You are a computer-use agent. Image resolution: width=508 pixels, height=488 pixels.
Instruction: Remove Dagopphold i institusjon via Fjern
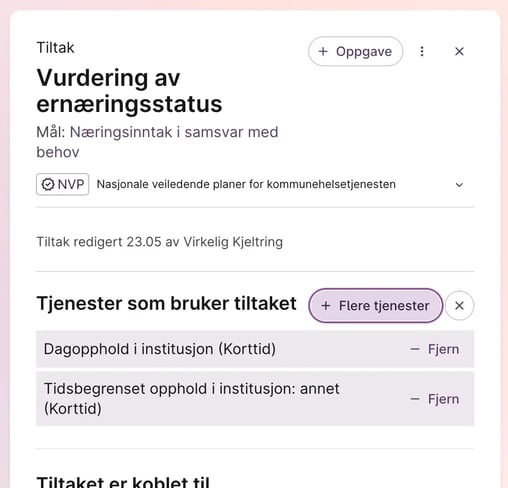pyautogui.click(x=435, y=349)
